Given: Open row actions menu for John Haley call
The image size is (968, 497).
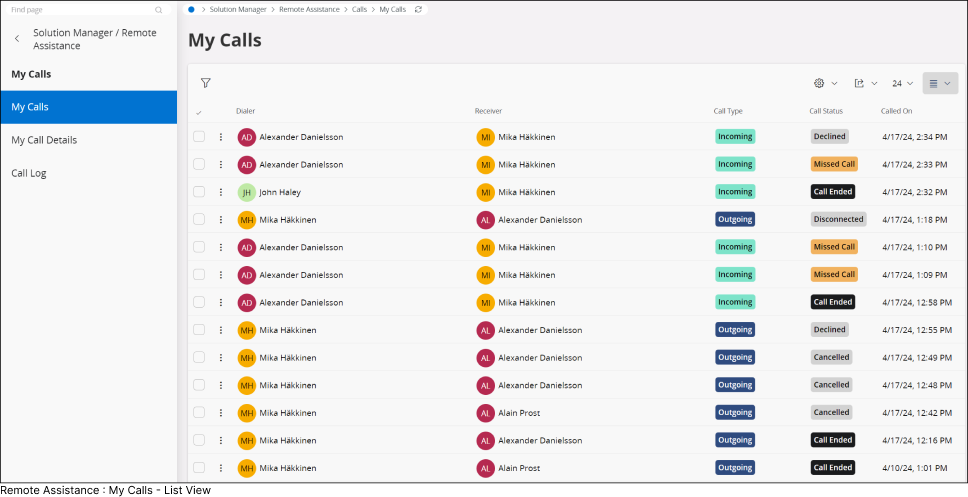Looking at the screenshot, I should pos(221,192).
